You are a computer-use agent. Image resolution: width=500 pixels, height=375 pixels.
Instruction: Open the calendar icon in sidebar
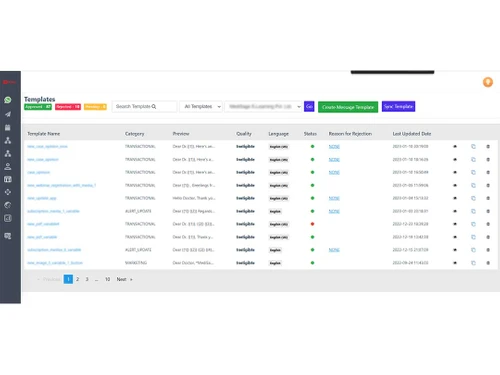(x=8, y=127)
